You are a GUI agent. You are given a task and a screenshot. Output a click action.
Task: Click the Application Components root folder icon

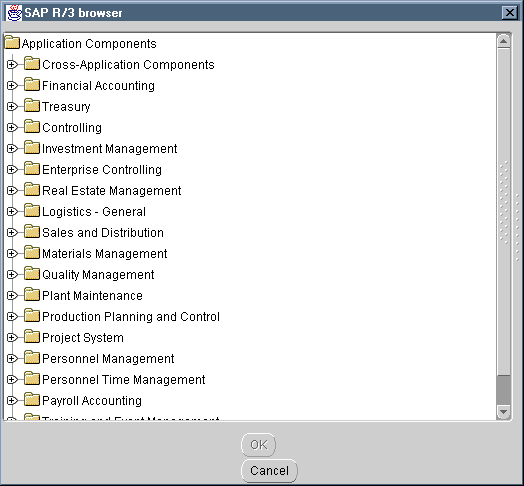tap(12, 43)
